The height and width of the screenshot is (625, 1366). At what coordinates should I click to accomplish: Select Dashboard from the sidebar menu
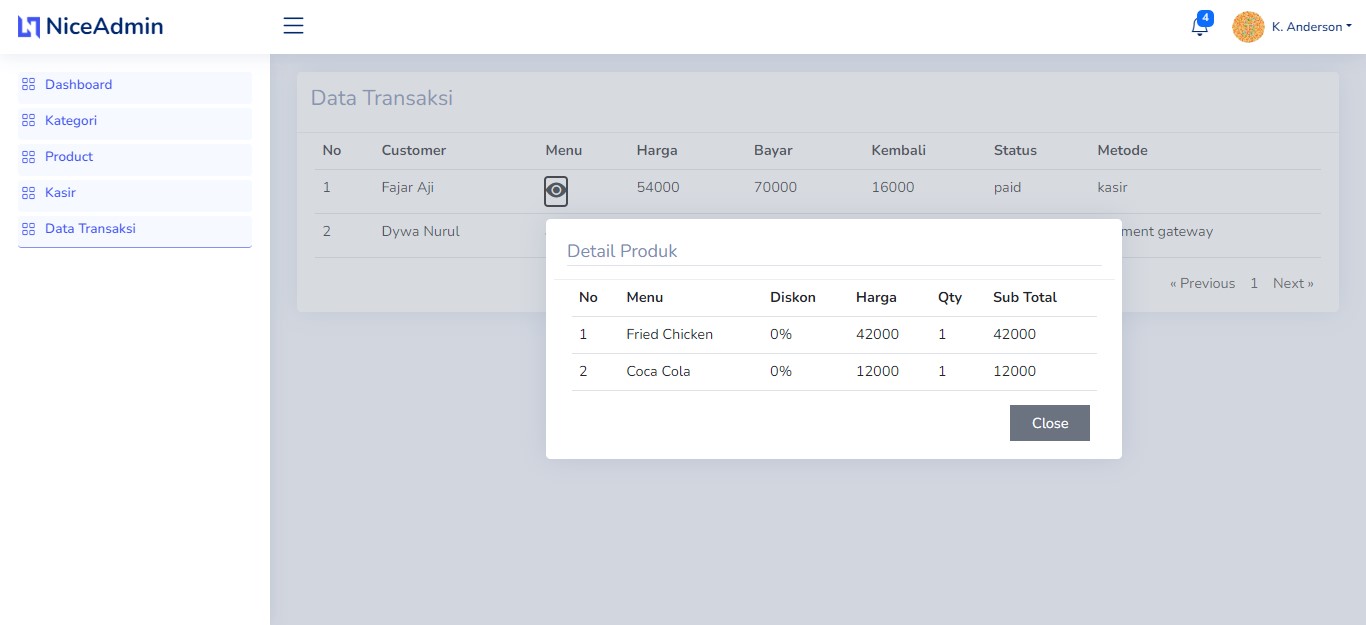pyautogui.click(x=78, y=84)
